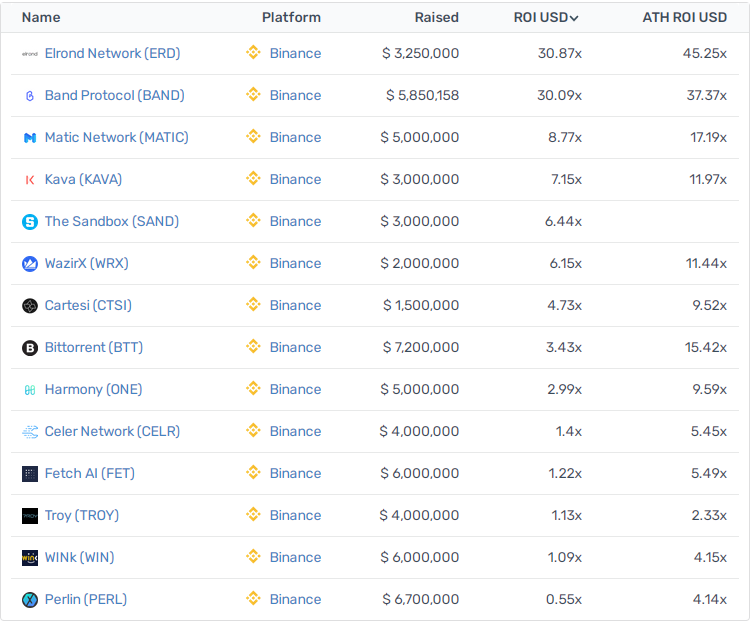
Task: Select ROI value 0.55x
Action: pos(564,600)
